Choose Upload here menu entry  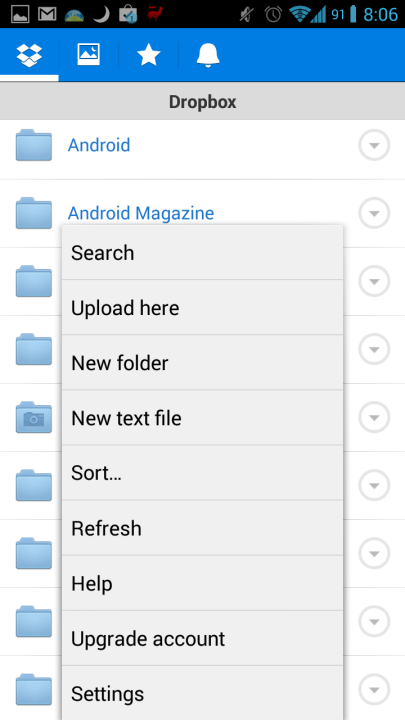pos(202,307)
